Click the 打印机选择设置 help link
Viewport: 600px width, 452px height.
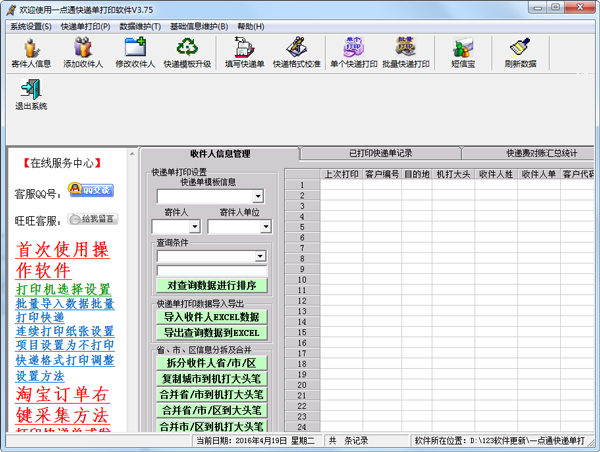tap(63, 290)
